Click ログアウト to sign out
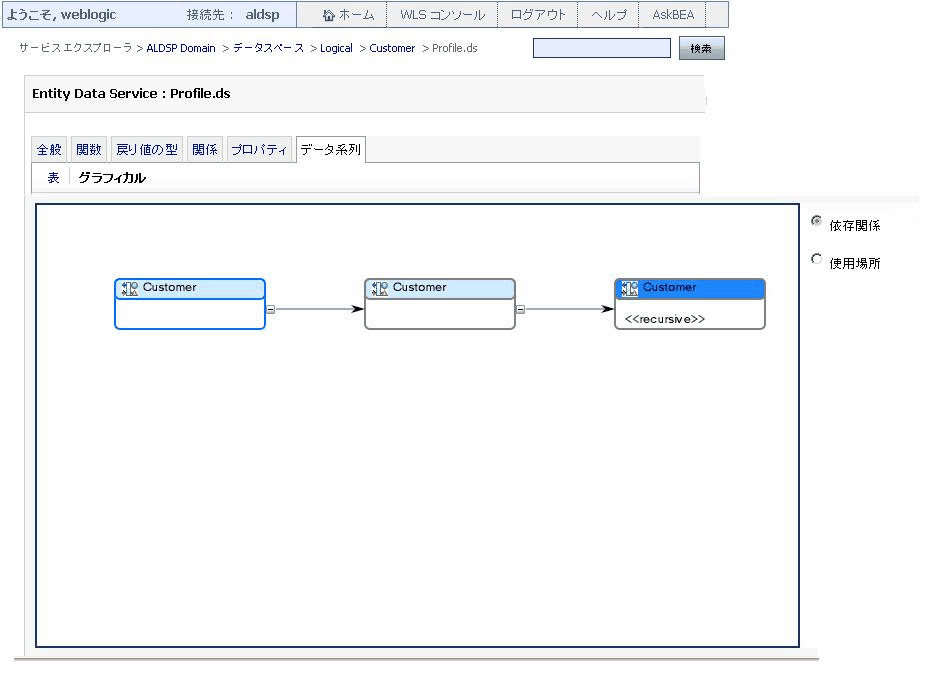The width and height of the screenshot is (937, 673). (x=538, y=15)
